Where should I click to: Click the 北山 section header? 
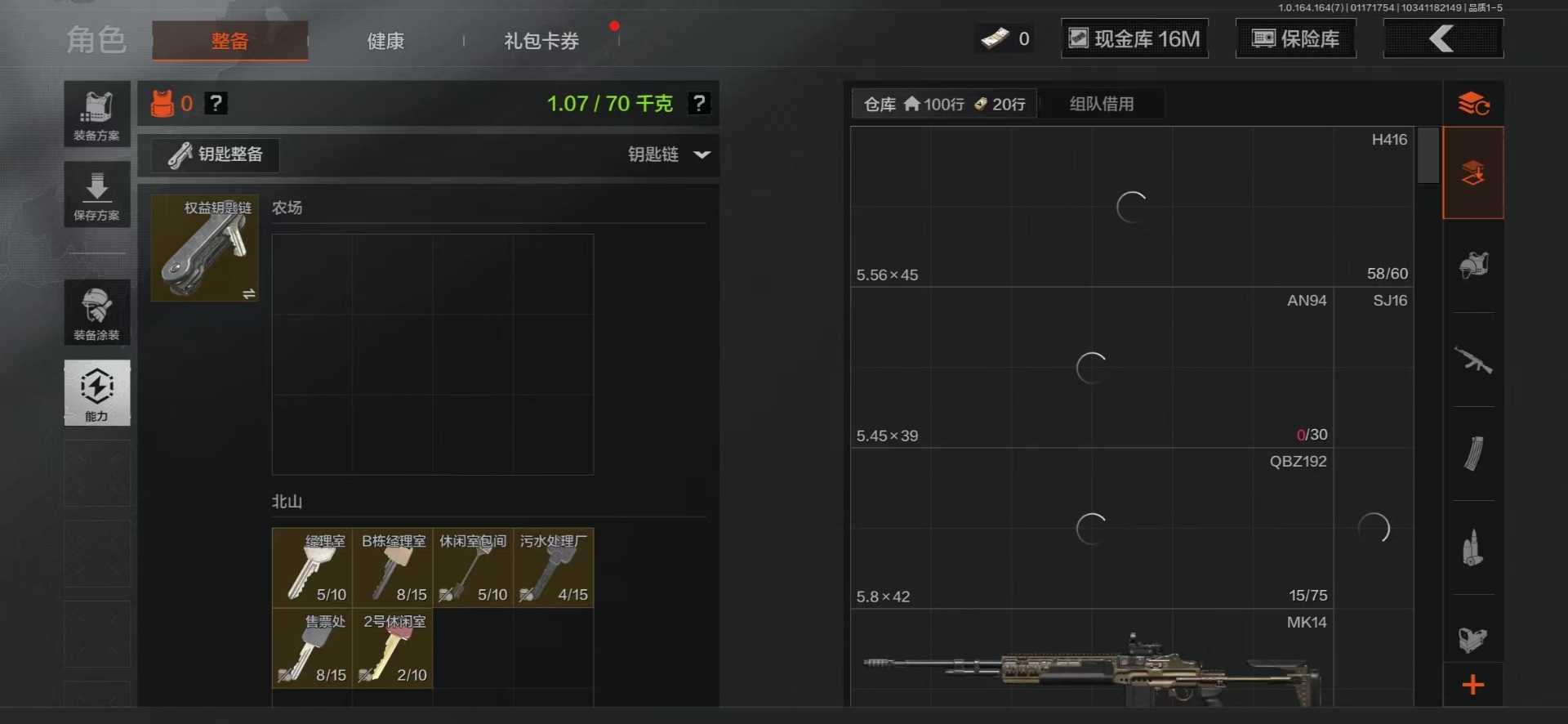pyautogui.click(x=287, y=501)
